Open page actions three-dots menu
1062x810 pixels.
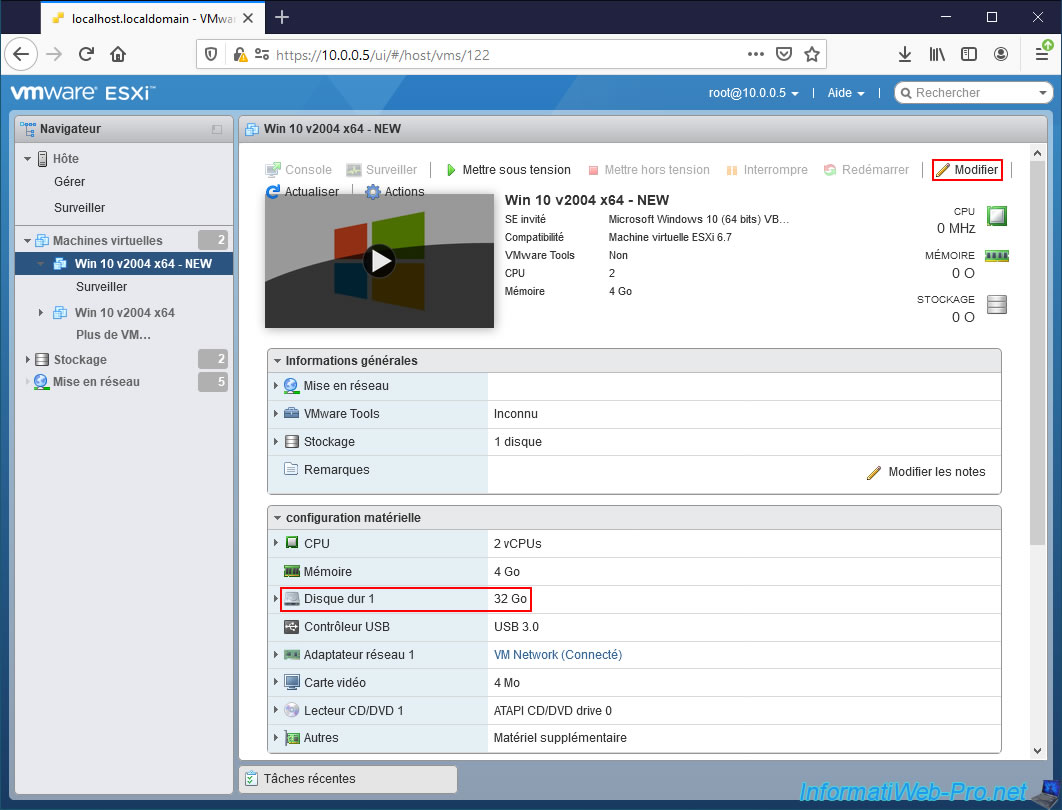[x=756, y=54]
